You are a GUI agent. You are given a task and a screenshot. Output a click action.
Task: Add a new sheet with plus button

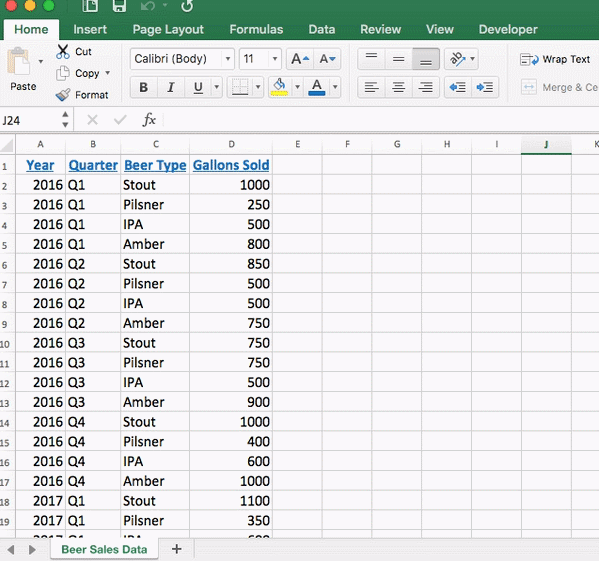[176, 549]
